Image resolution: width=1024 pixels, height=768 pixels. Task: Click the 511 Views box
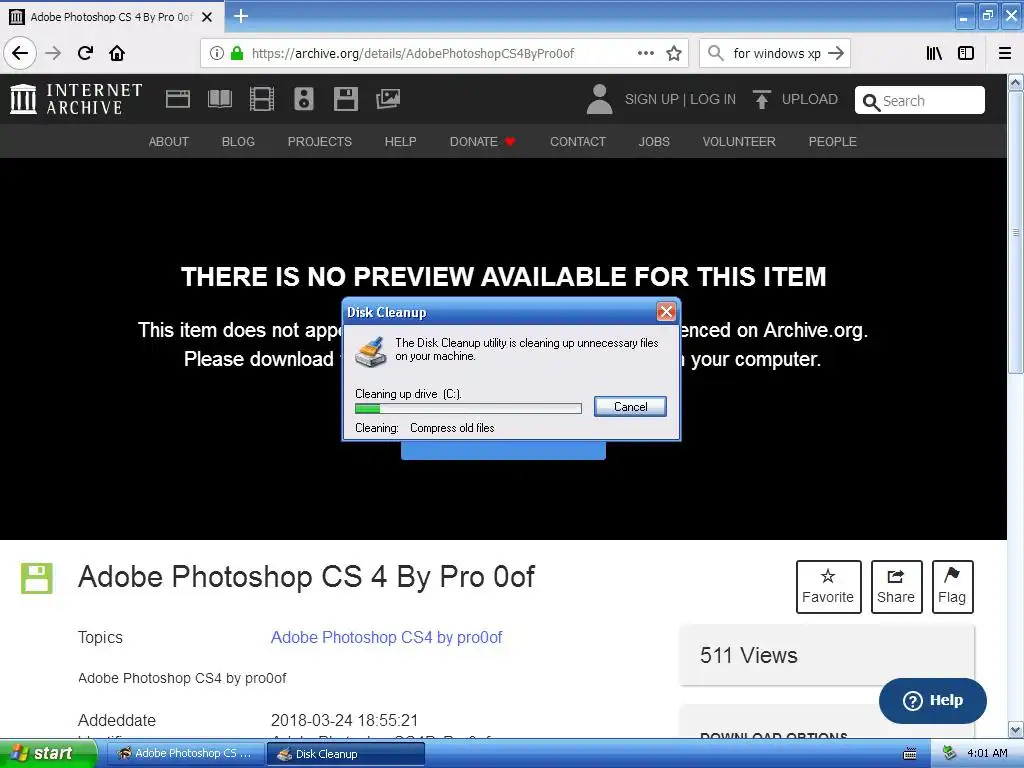click(827, 655)
